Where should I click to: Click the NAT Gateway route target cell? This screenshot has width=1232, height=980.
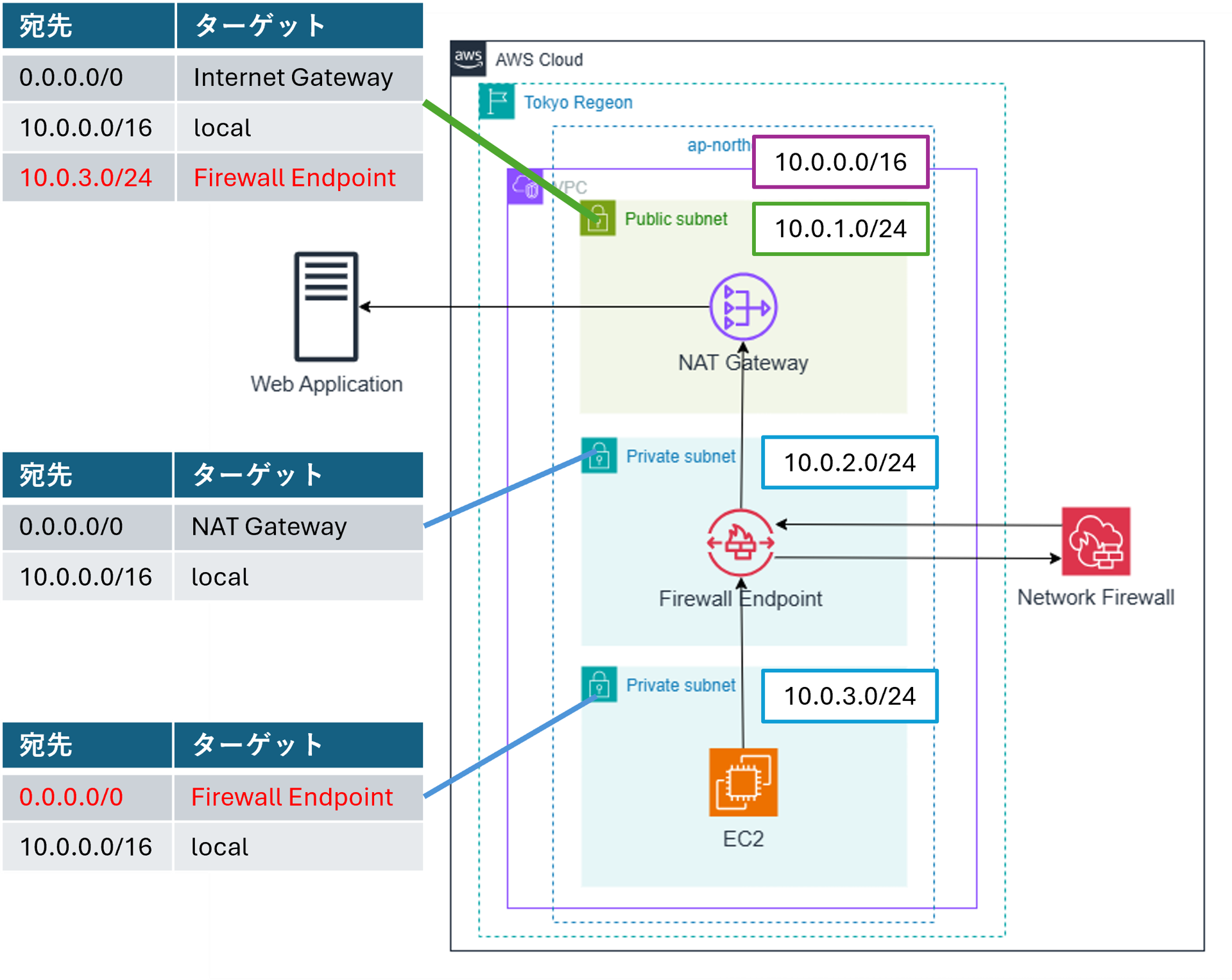tap(298, 527)
